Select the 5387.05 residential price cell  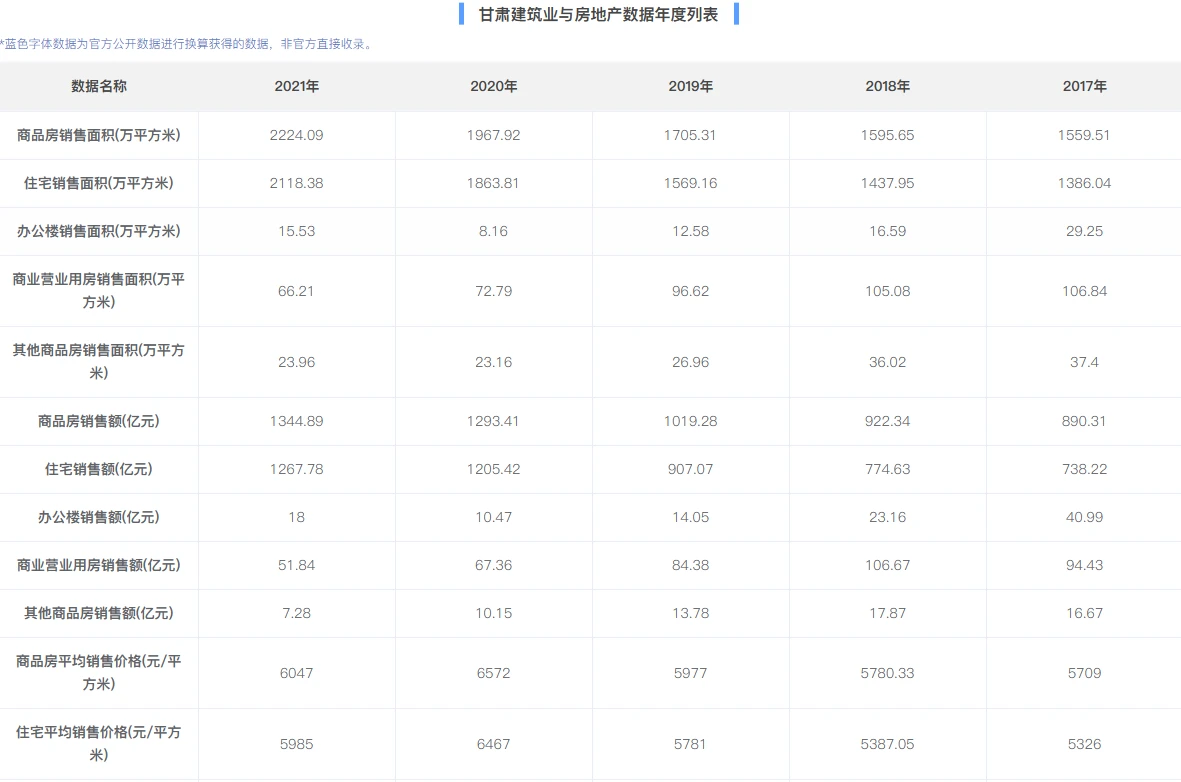[x=887, y=744]
